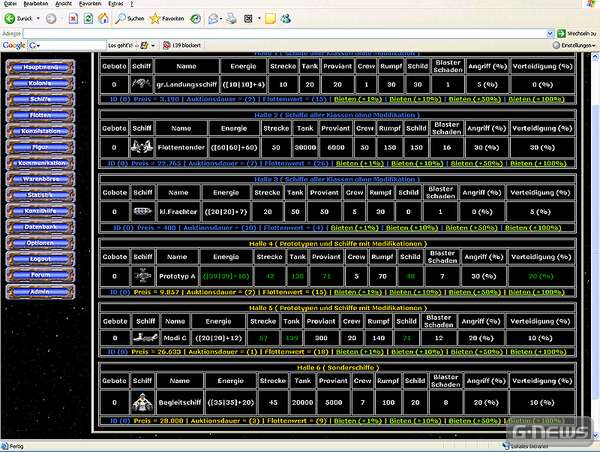The width and height of the screenshot is (600, 452).
Task: Click the Google toolbar logo
Action: click(x=14, y=45)
